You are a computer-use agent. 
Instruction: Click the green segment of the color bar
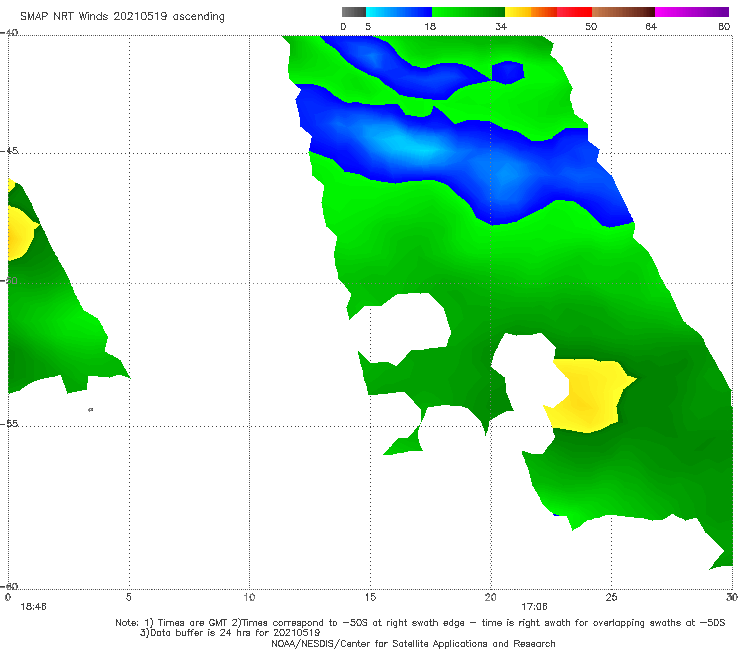pyautogui.click(x=468, y=12)
